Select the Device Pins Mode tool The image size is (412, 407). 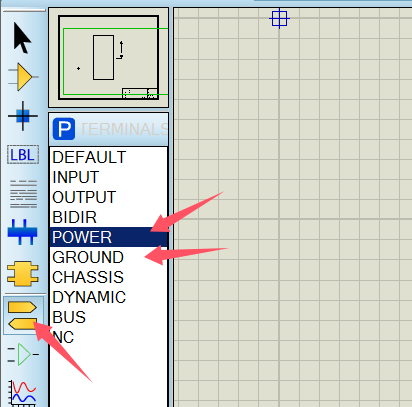point(23,354)
